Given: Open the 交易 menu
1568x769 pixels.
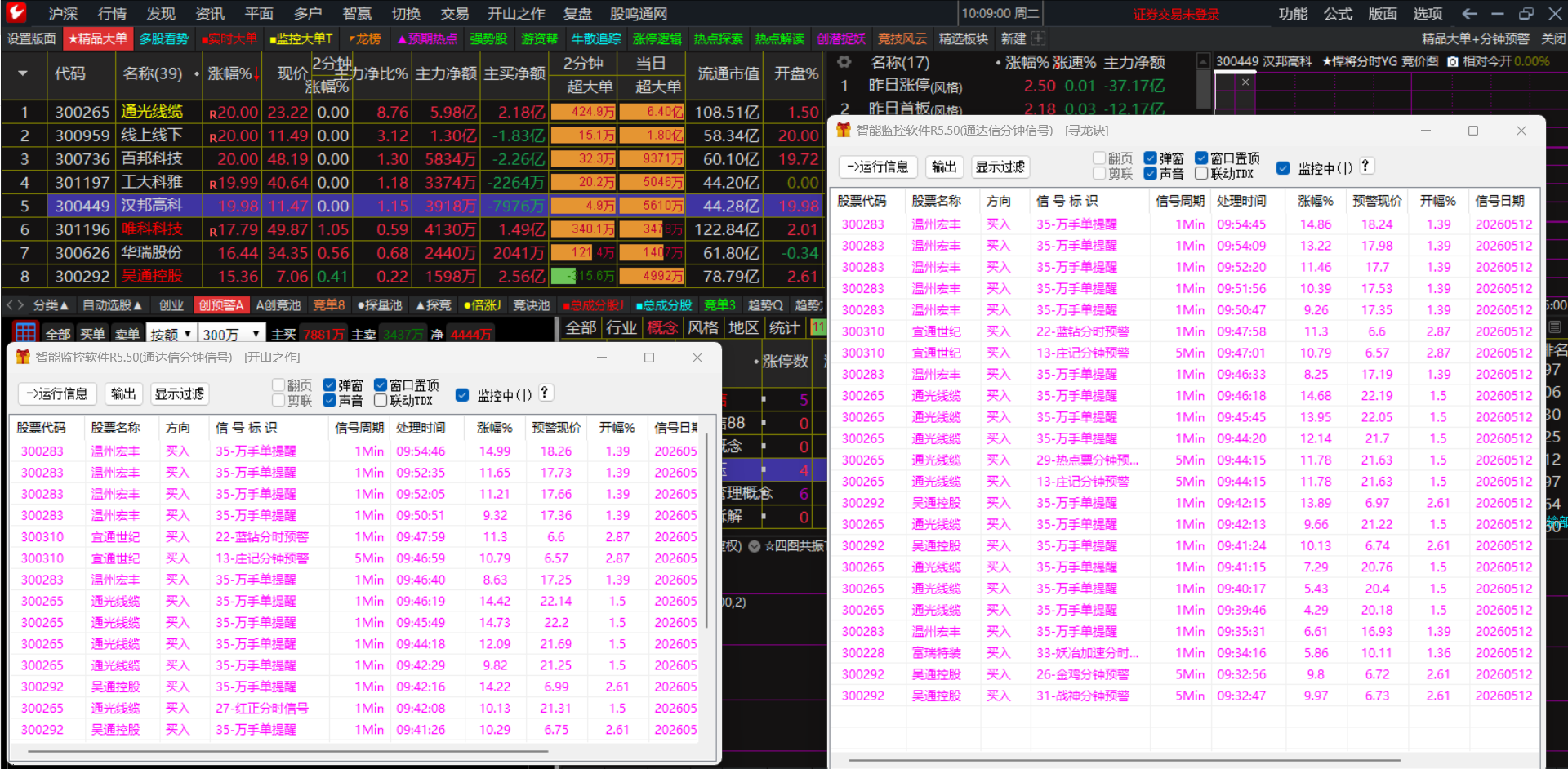Looking at the screenshot, I should [454, 13].
